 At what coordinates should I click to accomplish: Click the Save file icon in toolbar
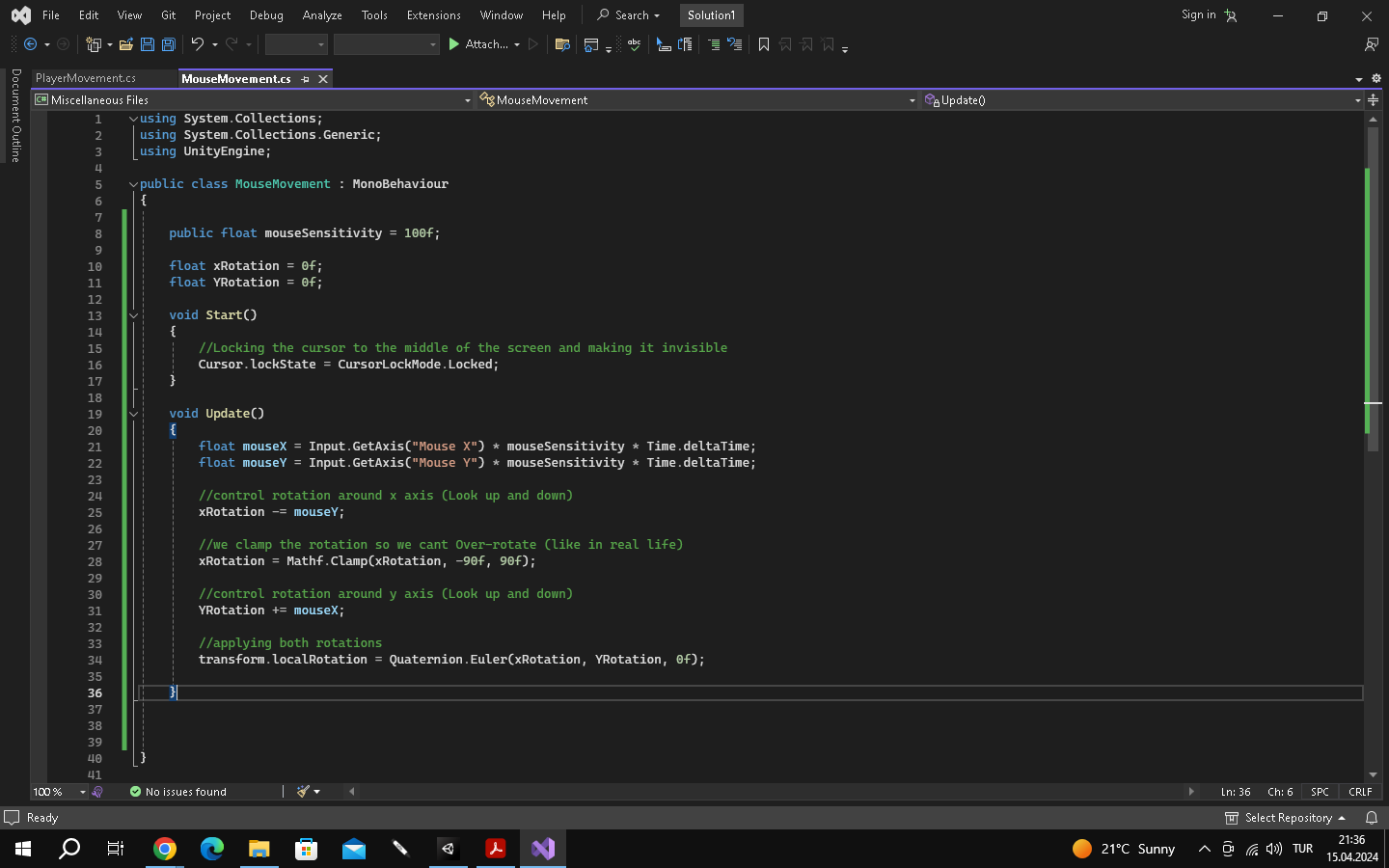[148, 44]
